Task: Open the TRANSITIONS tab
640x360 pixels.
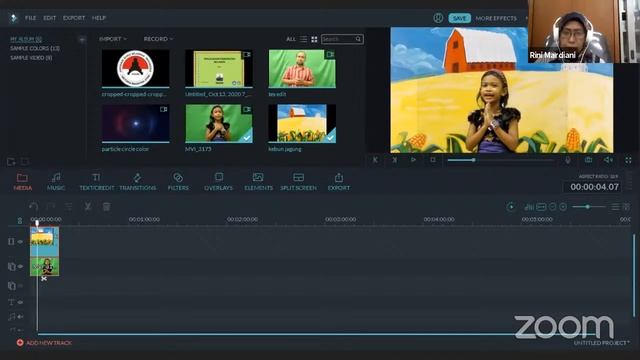Action: click(138, 182)
